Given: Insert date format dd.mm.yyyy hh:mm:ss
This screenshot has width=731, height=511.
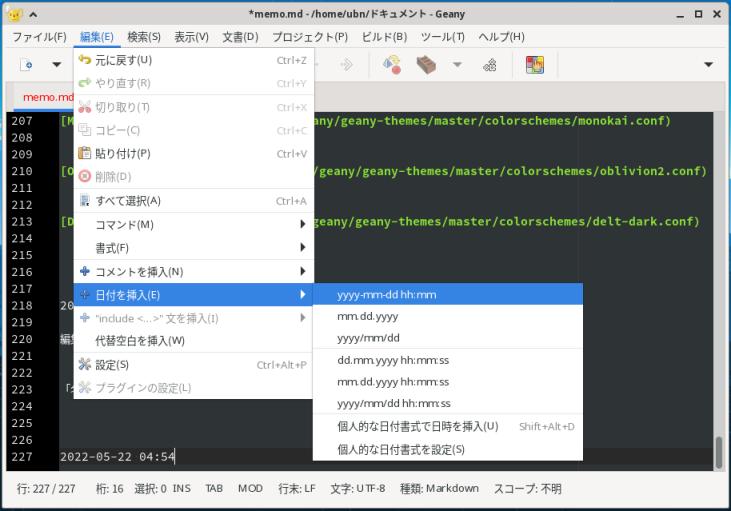Looking at the screenshot, I should point(448,360).
